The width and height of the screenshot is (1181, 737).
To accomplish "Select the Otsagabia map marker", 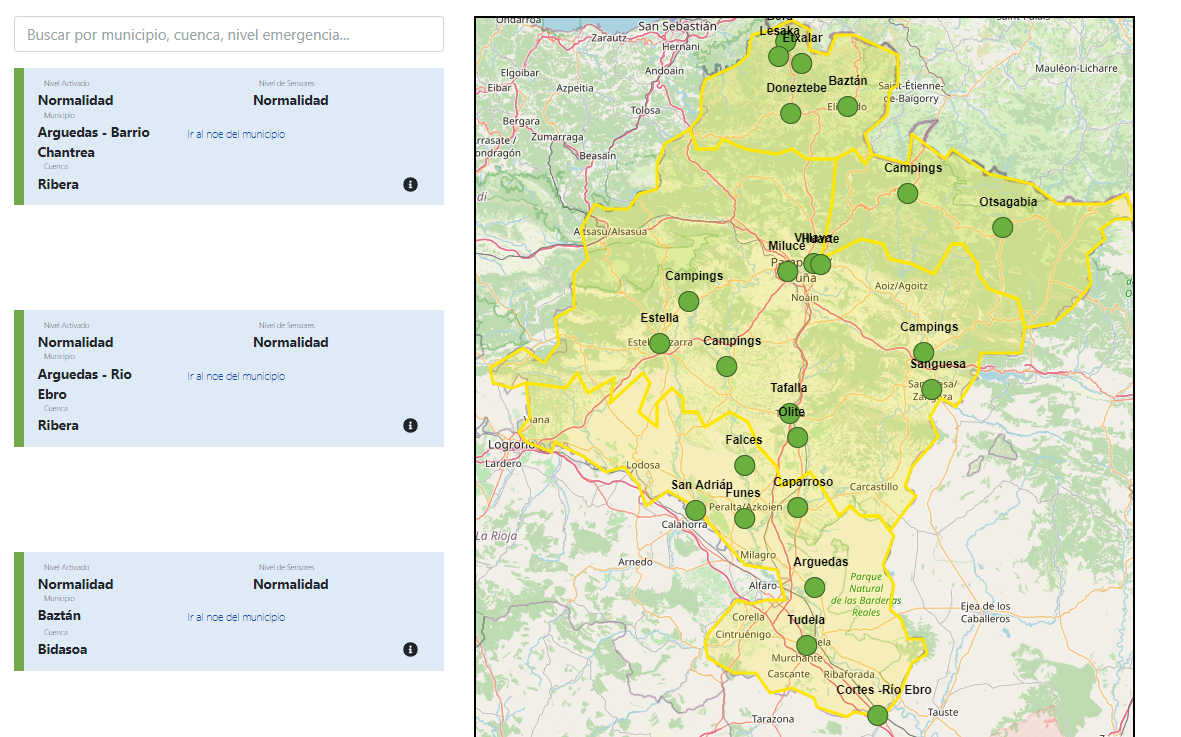I will tap(1002, 227).
